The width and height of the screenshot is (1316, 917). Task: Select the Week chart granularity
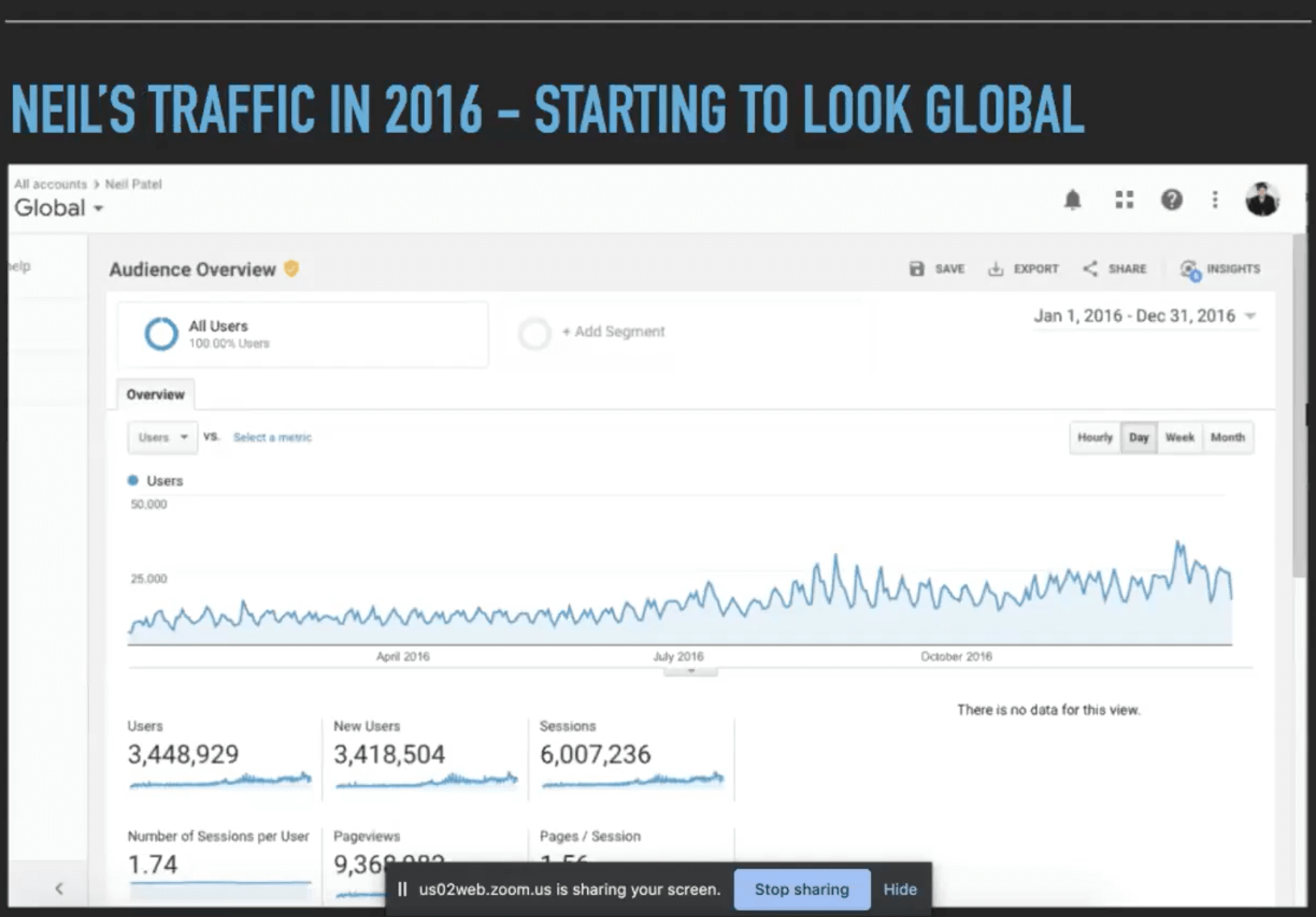(x=1180, y=437)
